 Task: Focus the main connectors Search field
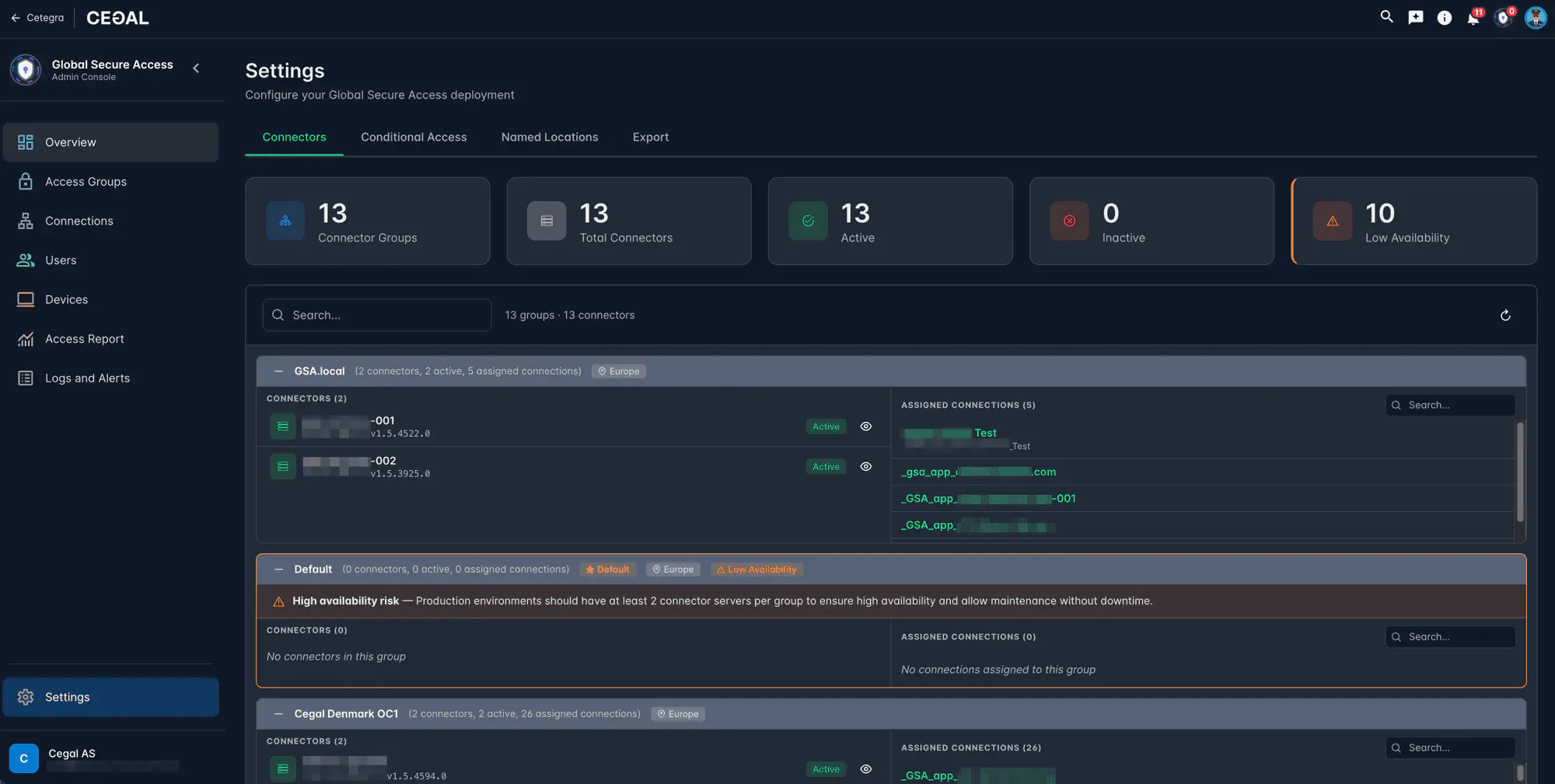tap(377, 315)
